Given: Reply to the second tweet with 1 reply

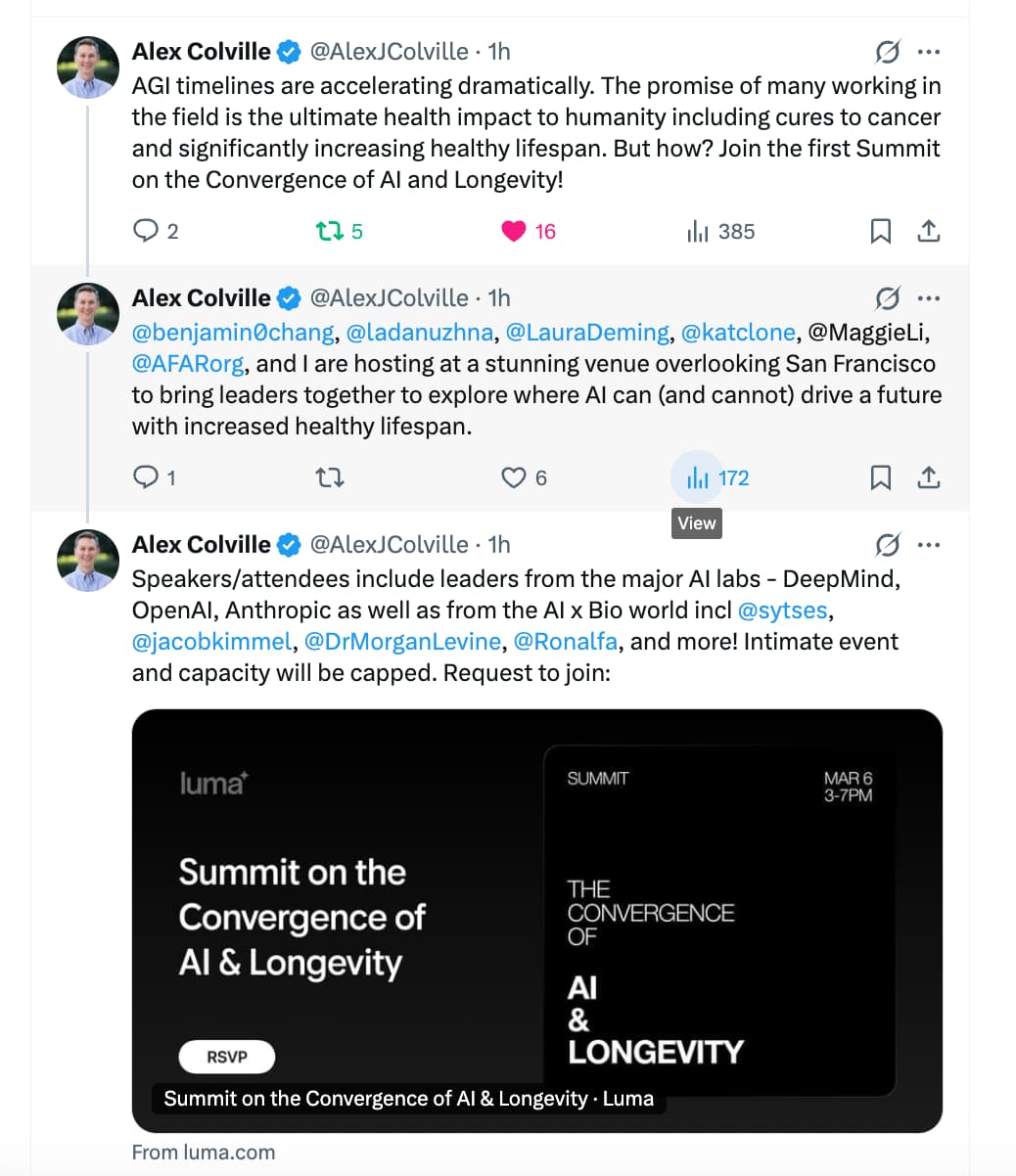Looking at the screenshot, I should point(146,477).
